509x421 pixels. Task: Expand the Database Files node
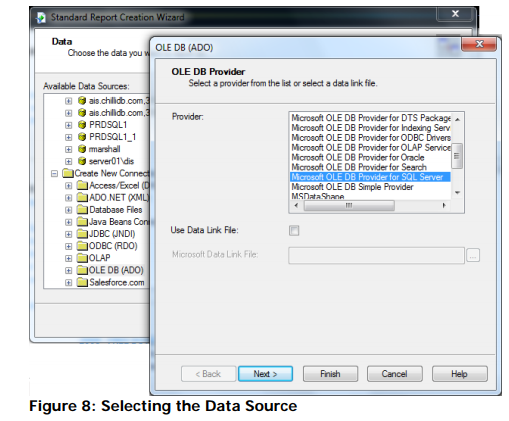coord(68,210)
